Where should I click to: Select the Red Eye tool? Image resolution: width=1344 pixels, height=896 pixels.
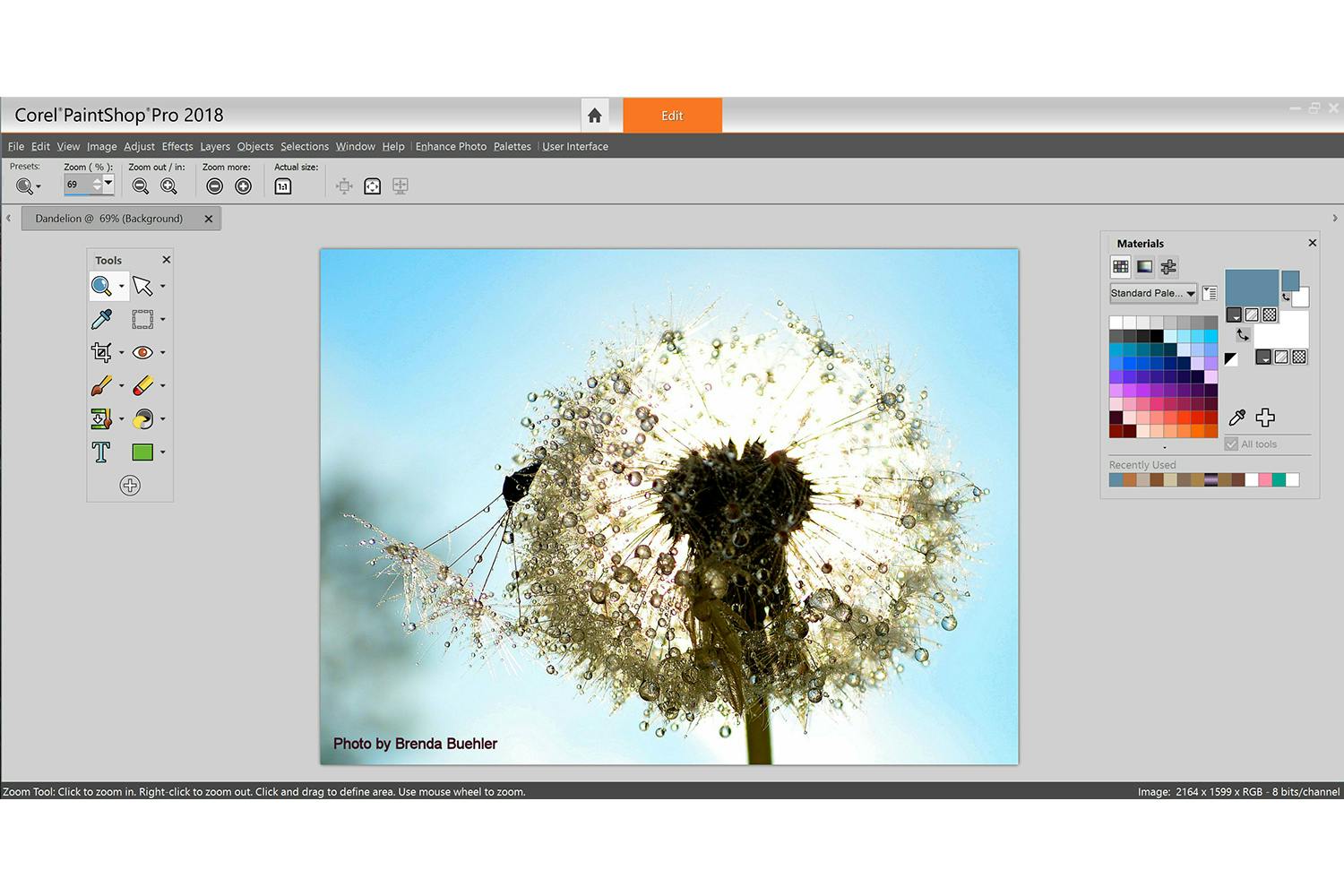click(142, 352)
